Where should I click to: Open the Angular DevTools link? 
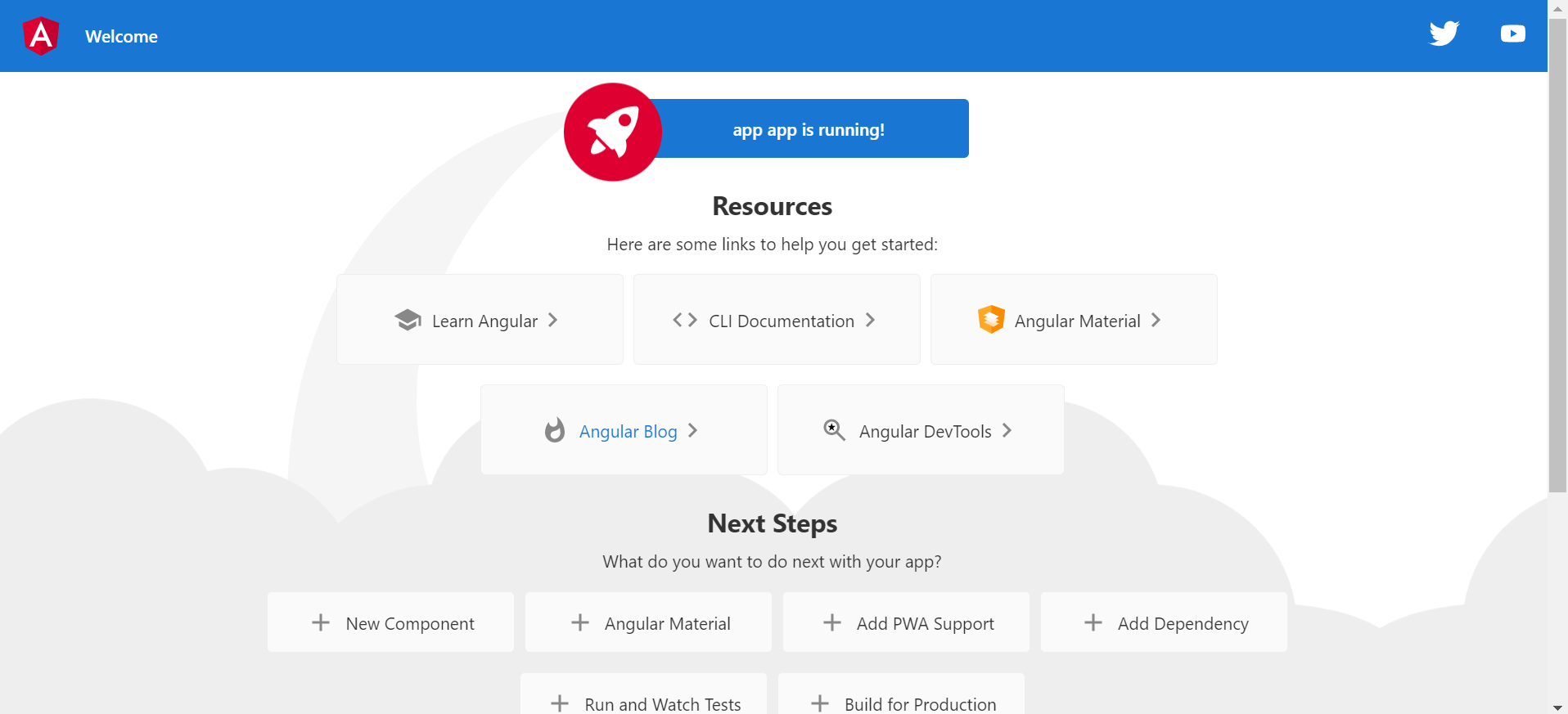click(x=921, y=429)
